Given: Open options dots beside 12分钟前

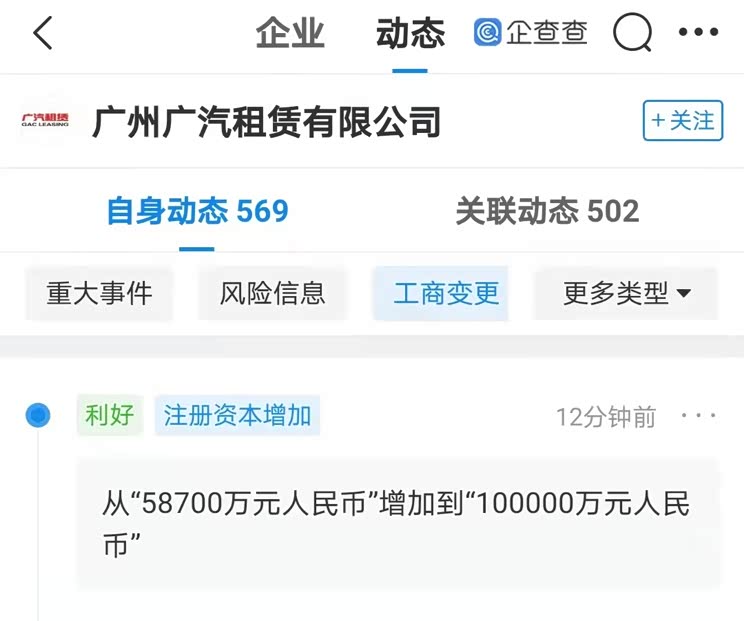Looking at the screenshot, I should point(698,416).
